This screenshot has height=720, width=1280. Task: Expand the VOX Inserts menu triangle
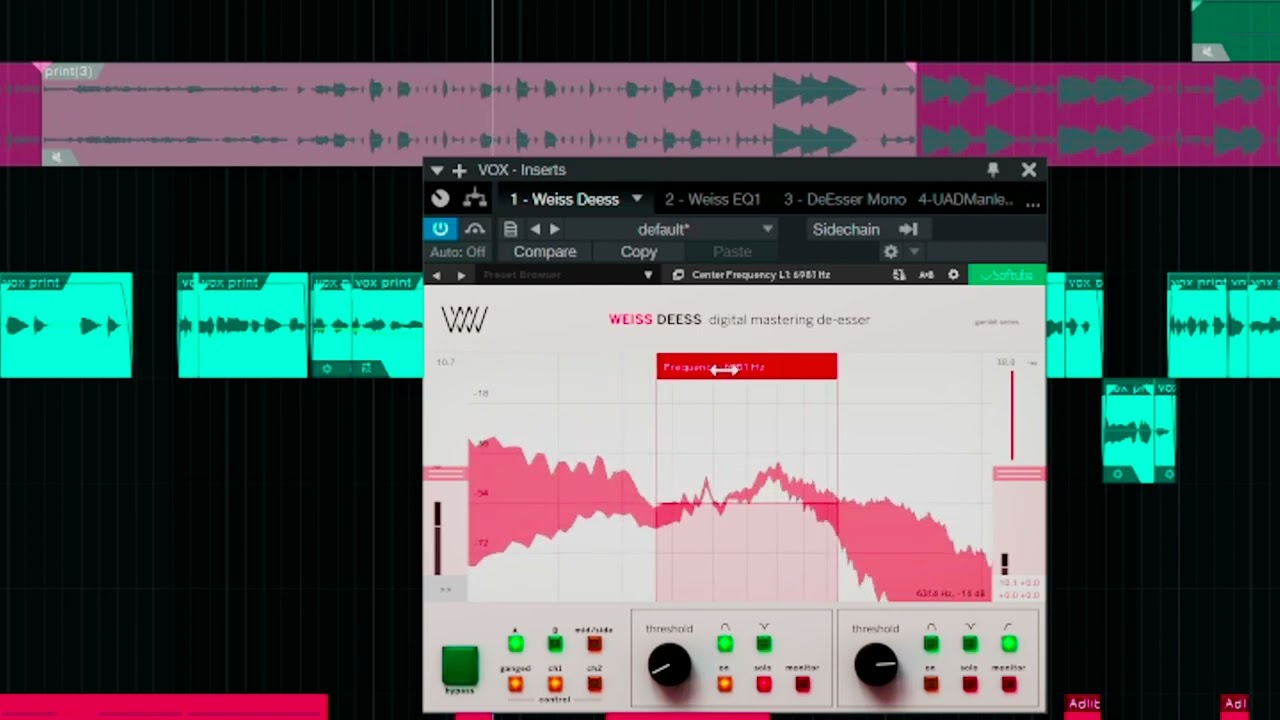pos(437,170)
